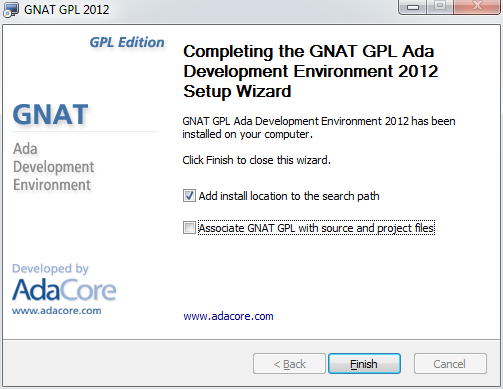Click the Finish button

(364, 364)
